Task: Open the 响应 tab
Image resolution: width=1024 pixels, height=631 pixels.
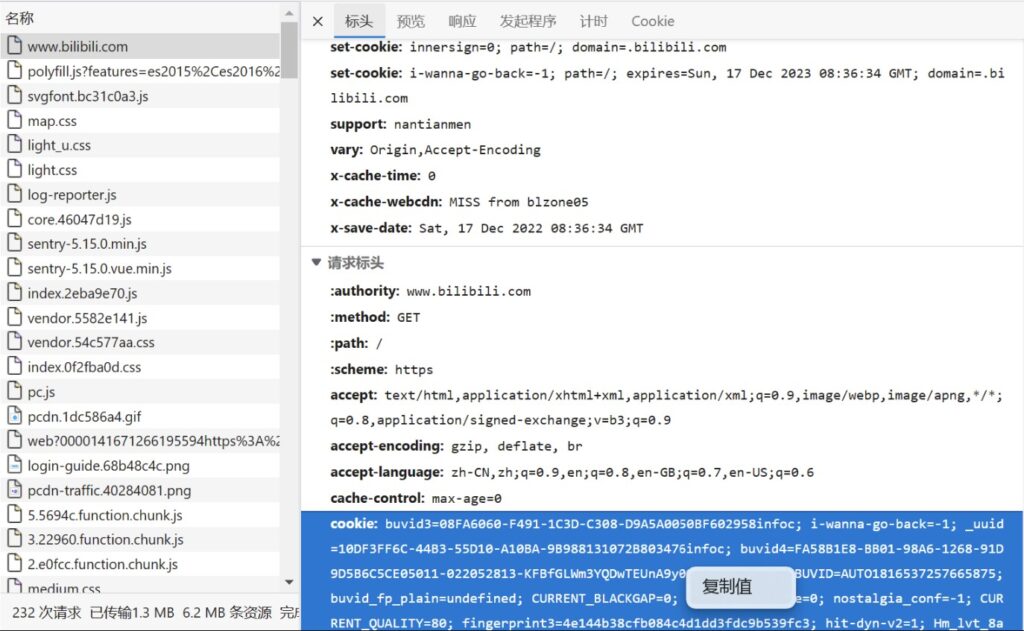Action: (x=462, y=21)
